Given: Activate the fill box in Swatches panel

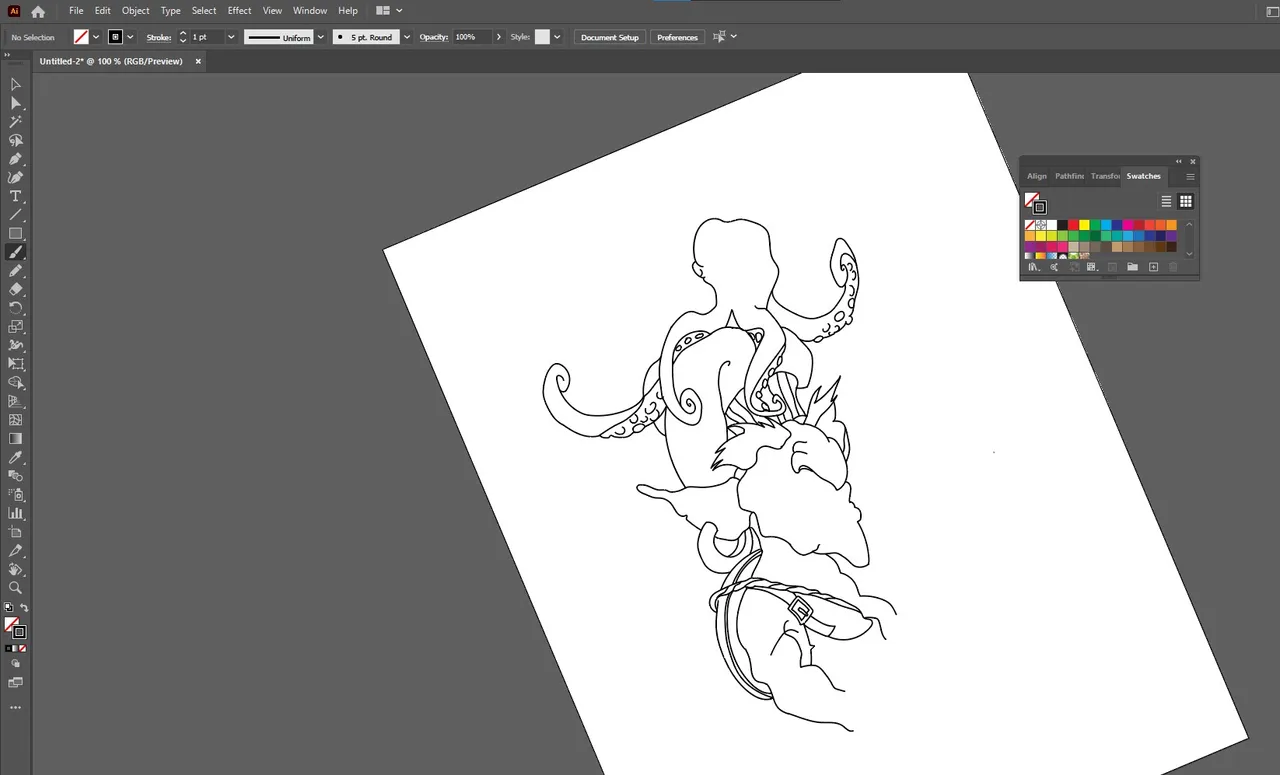Looking at the screenshot, I should point(1030,199).
